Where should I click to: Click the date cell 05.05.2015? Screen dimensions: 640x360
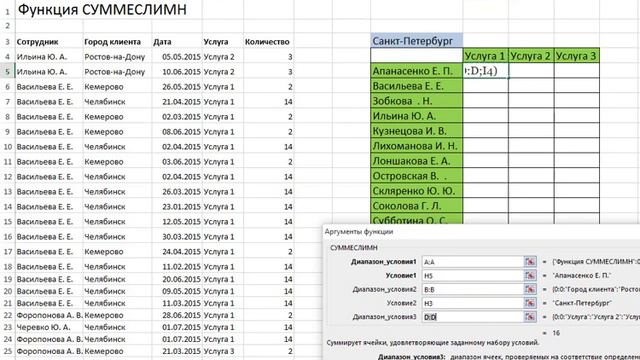[177, 57]
